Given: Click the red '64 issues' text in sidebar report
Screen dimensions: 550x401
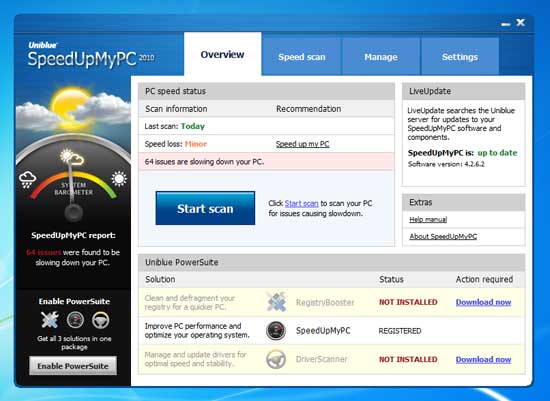Looking at the screenshot, I should coord(43,253).
